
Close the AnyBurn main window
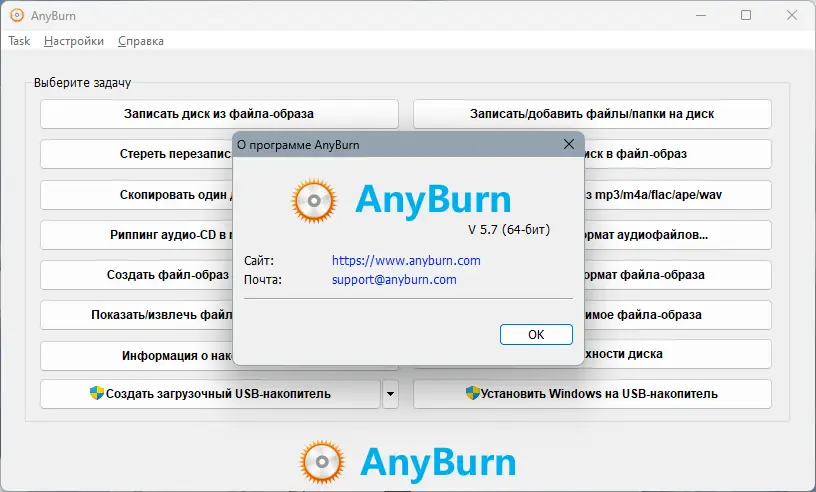(792, 15)
